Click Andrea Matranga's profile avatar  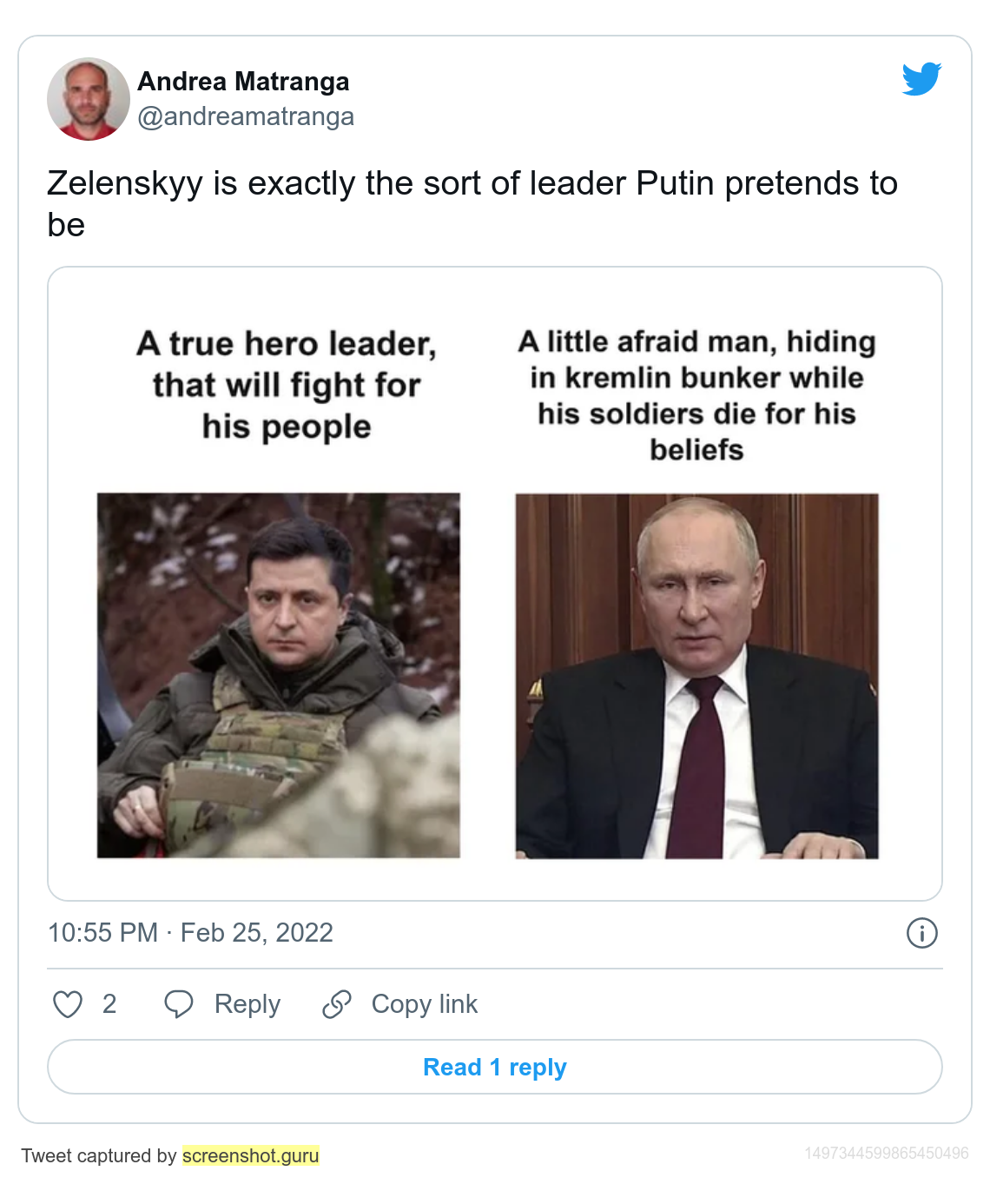click(x=89, y=99)
